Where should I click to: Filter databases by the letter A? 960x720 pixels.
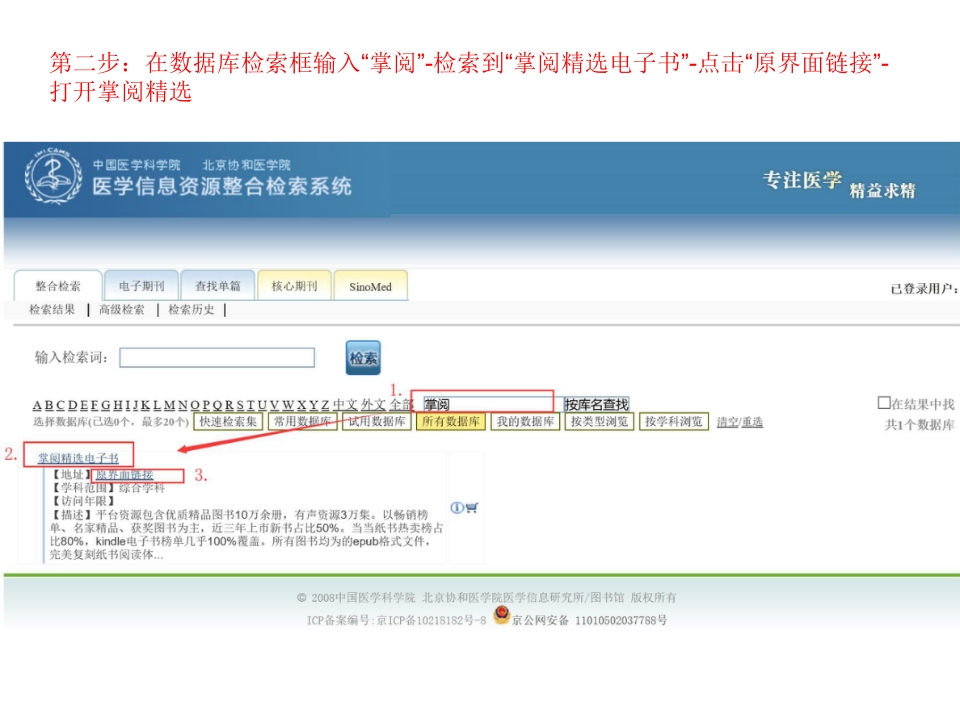click(37, 405)
